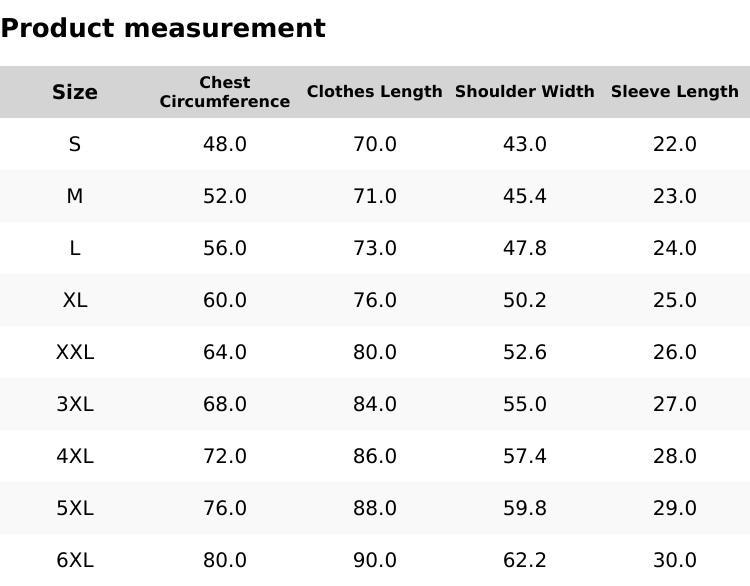The width and height of the screenshot is (750, 586).
Task: Click the M size row label
Action: pos(75,196)
